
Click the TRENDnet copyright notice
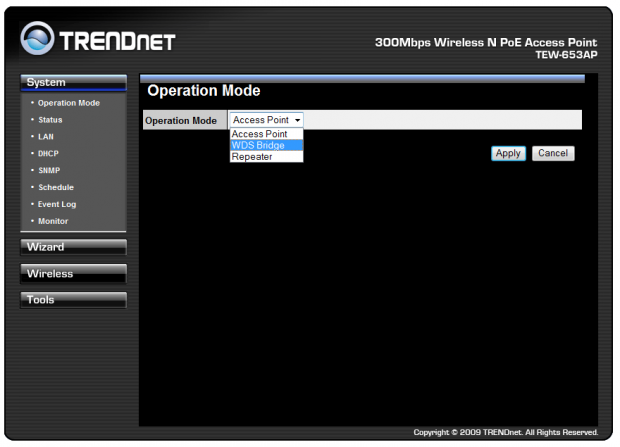tap(506, 432)
